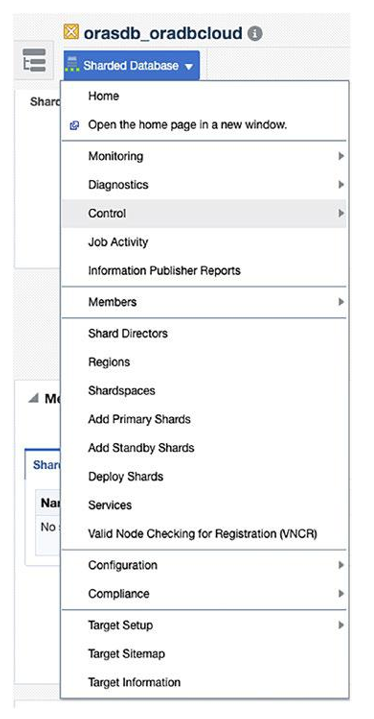
Task: Expand the Monitoring submenu arrow
Action: coord(341,156)
